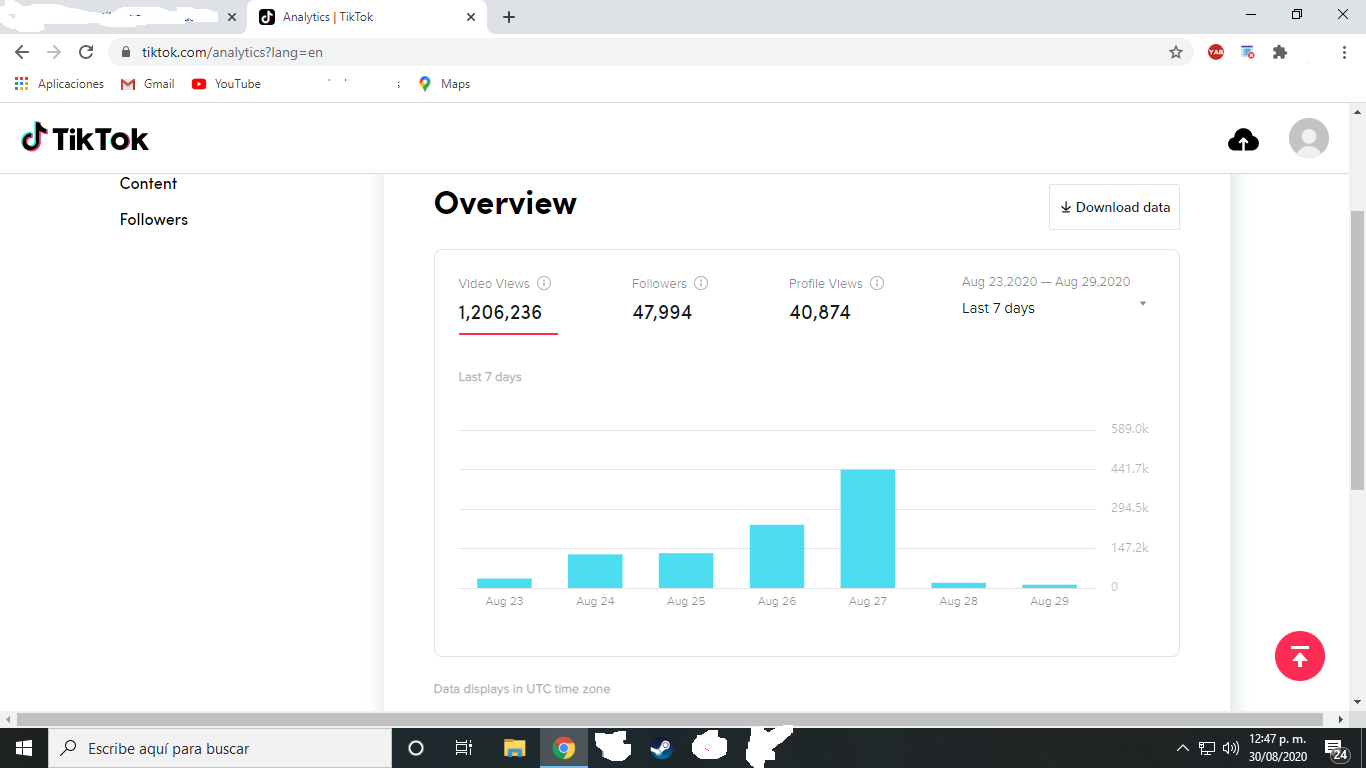Bookmark this page with the star

1176,52
